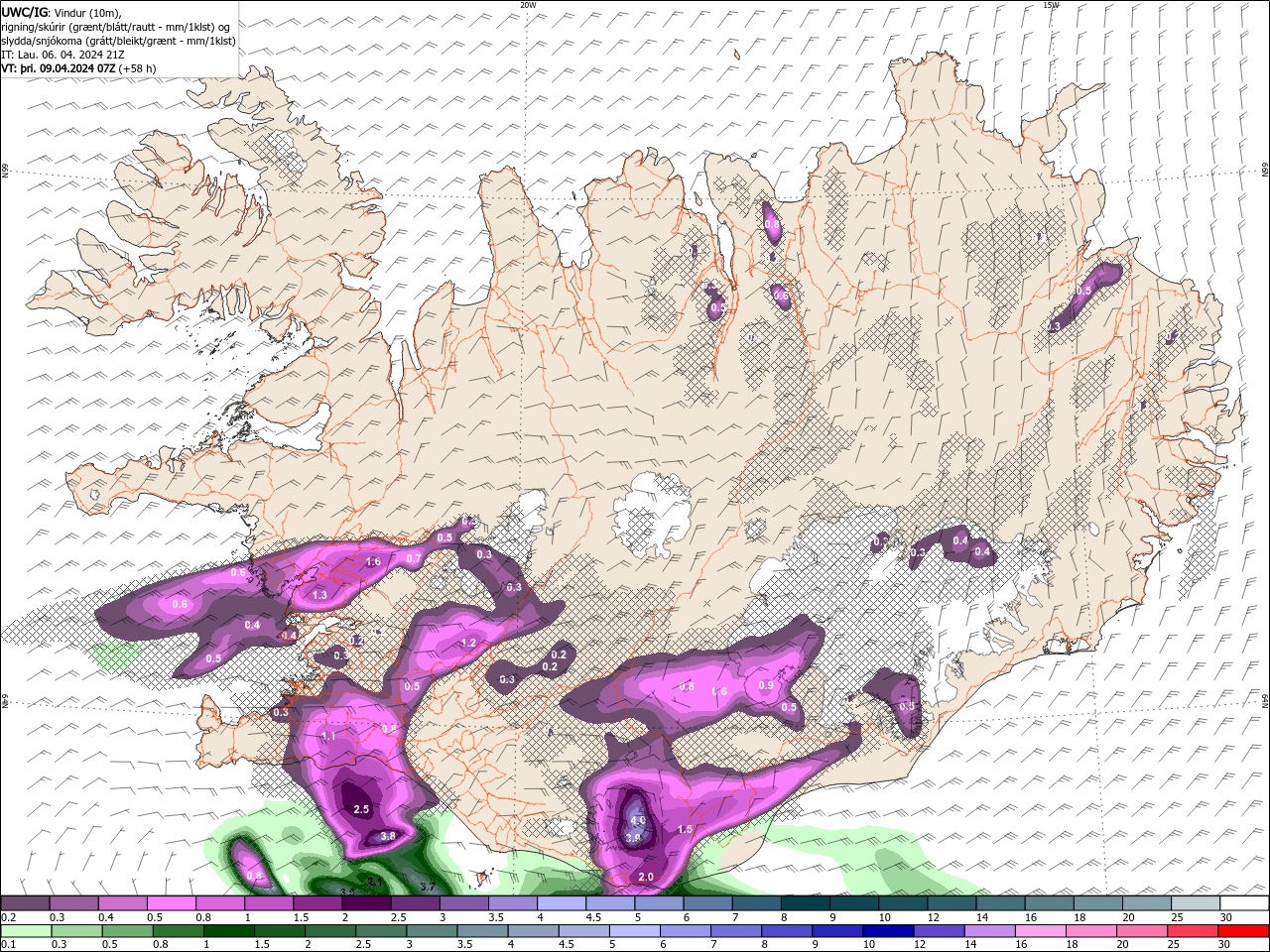Screen dimensions: 1270x952
Task: Click the white swatch starting at 30 in upper legend
Action: (x=1244, y=903)
